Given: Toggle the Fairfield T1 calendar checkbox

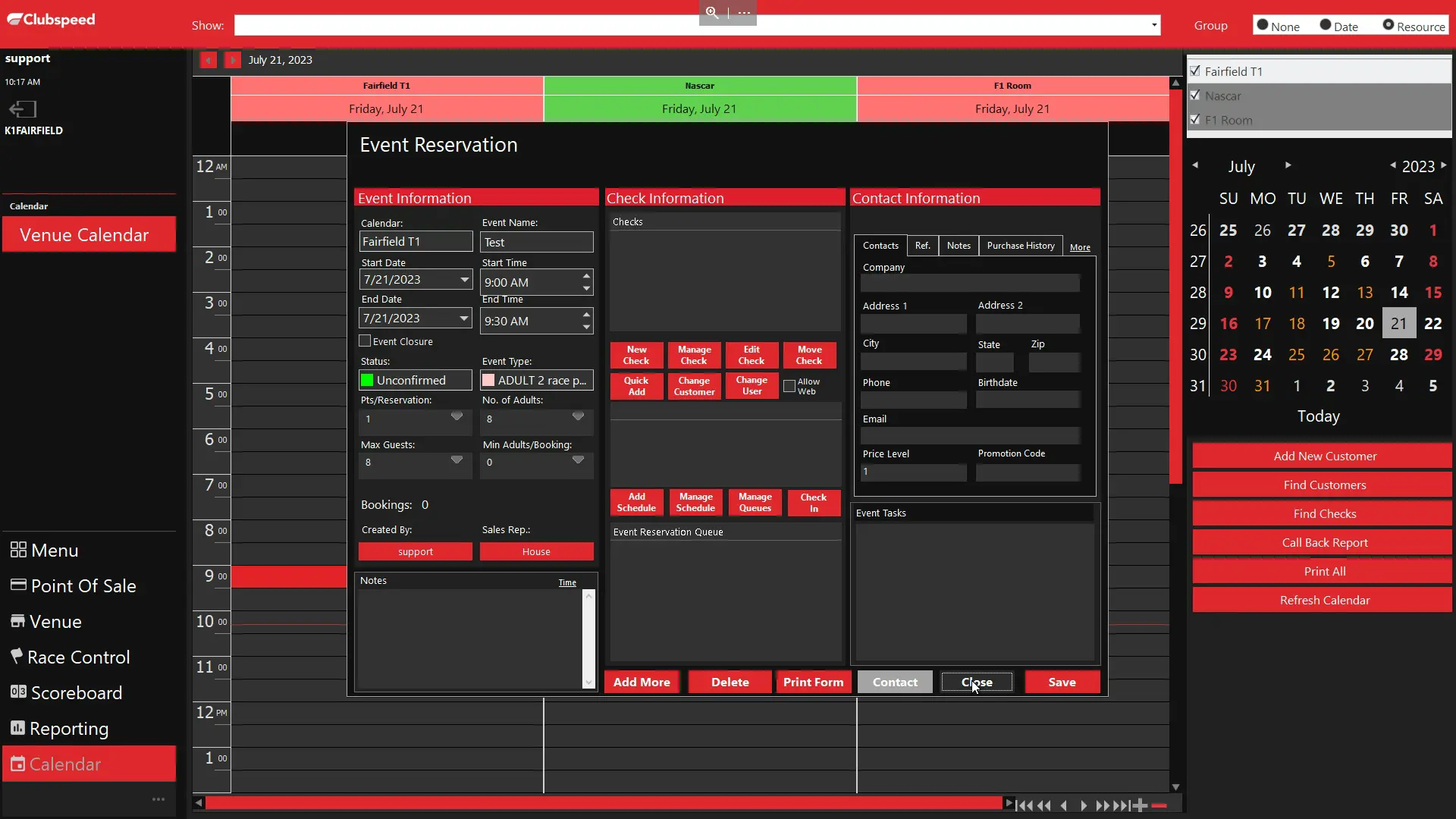Looking at the screenshot, I should click(1196, 71).
